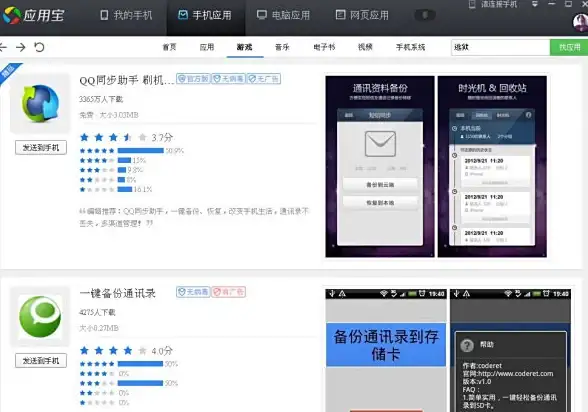Click the 无广告 badge on QQ同步助手
Viewport: 588px width, 412px height.
264,79
